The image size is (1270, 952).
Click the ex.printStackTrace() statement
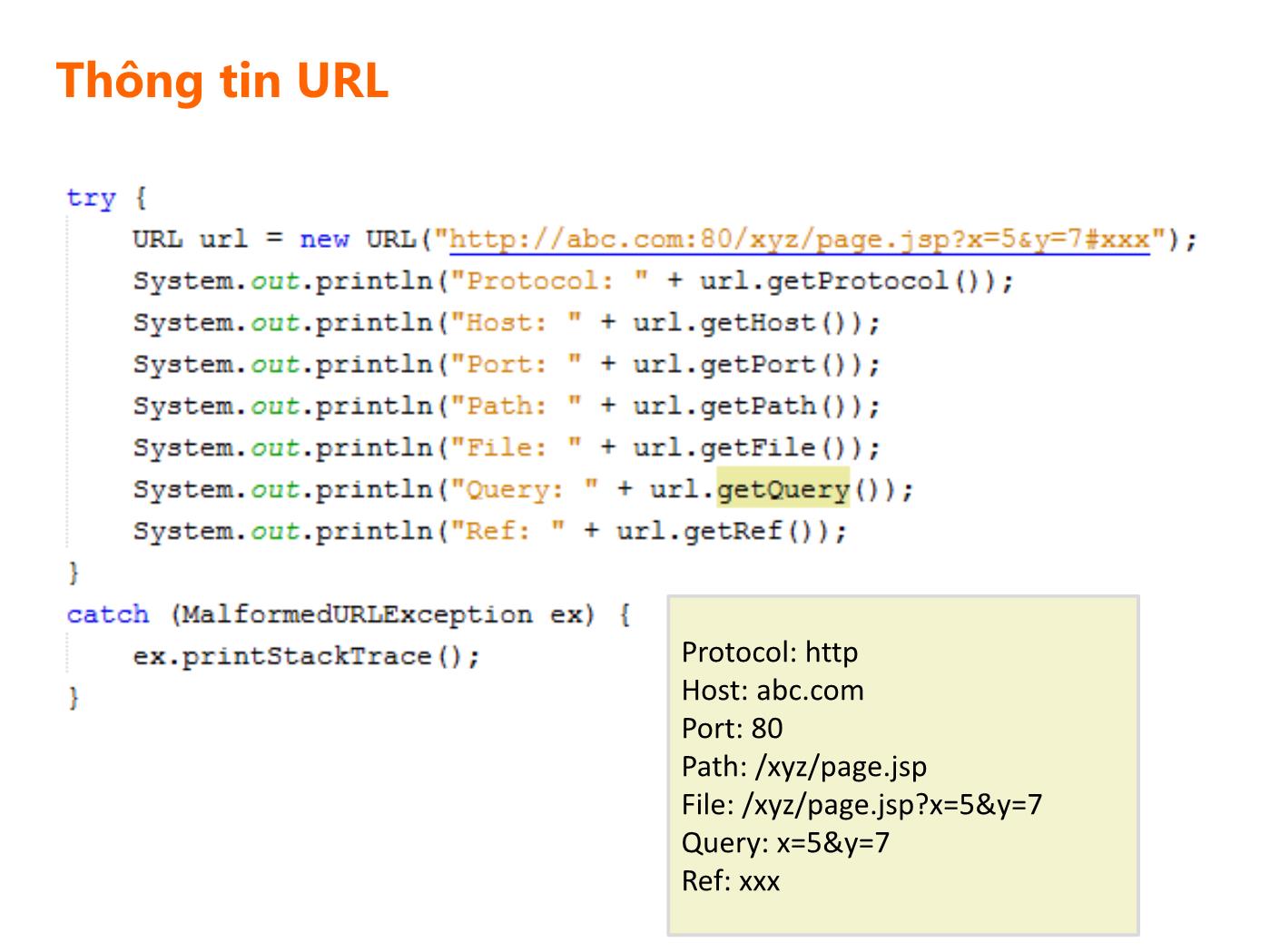pos(306,656)
